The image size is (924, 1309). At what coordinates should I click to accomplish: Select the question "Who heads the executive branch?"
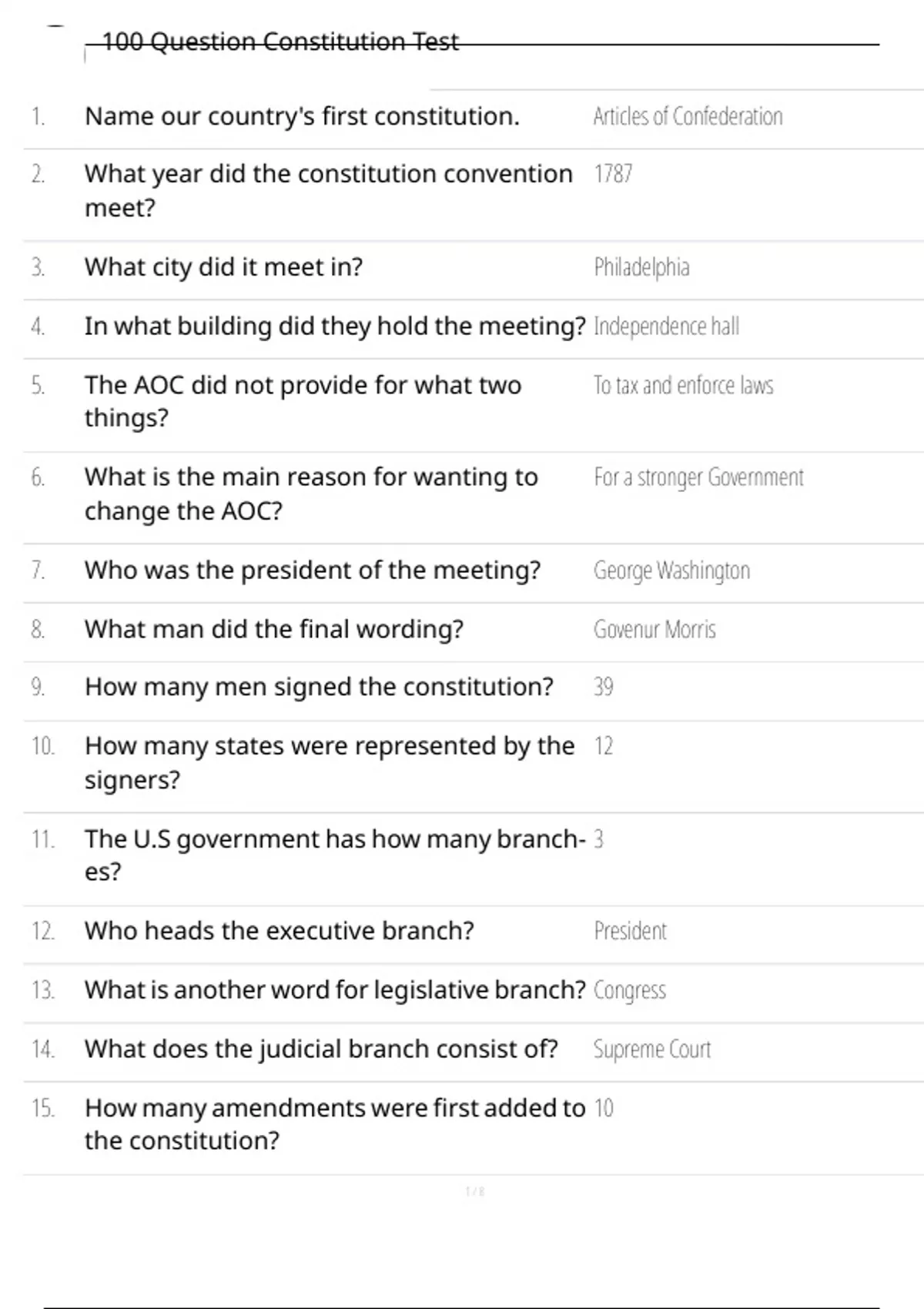point(279,931)
